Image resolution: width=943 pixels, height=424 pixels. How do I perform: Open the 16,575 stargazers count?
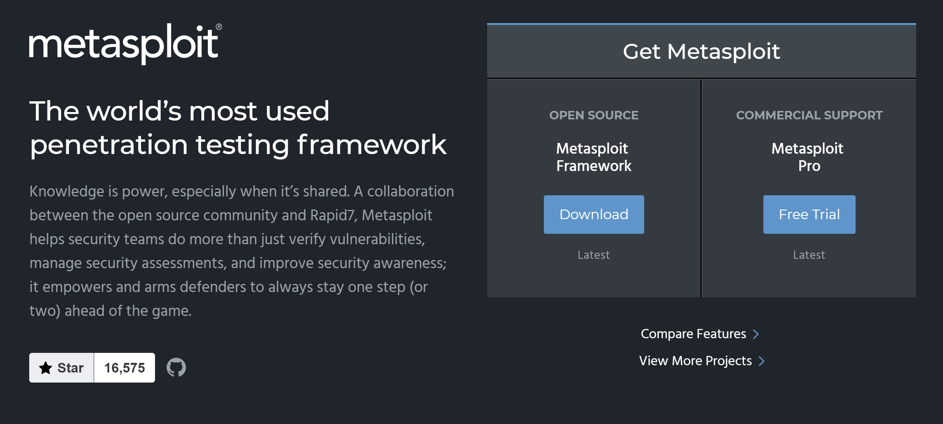coord(124,367)
